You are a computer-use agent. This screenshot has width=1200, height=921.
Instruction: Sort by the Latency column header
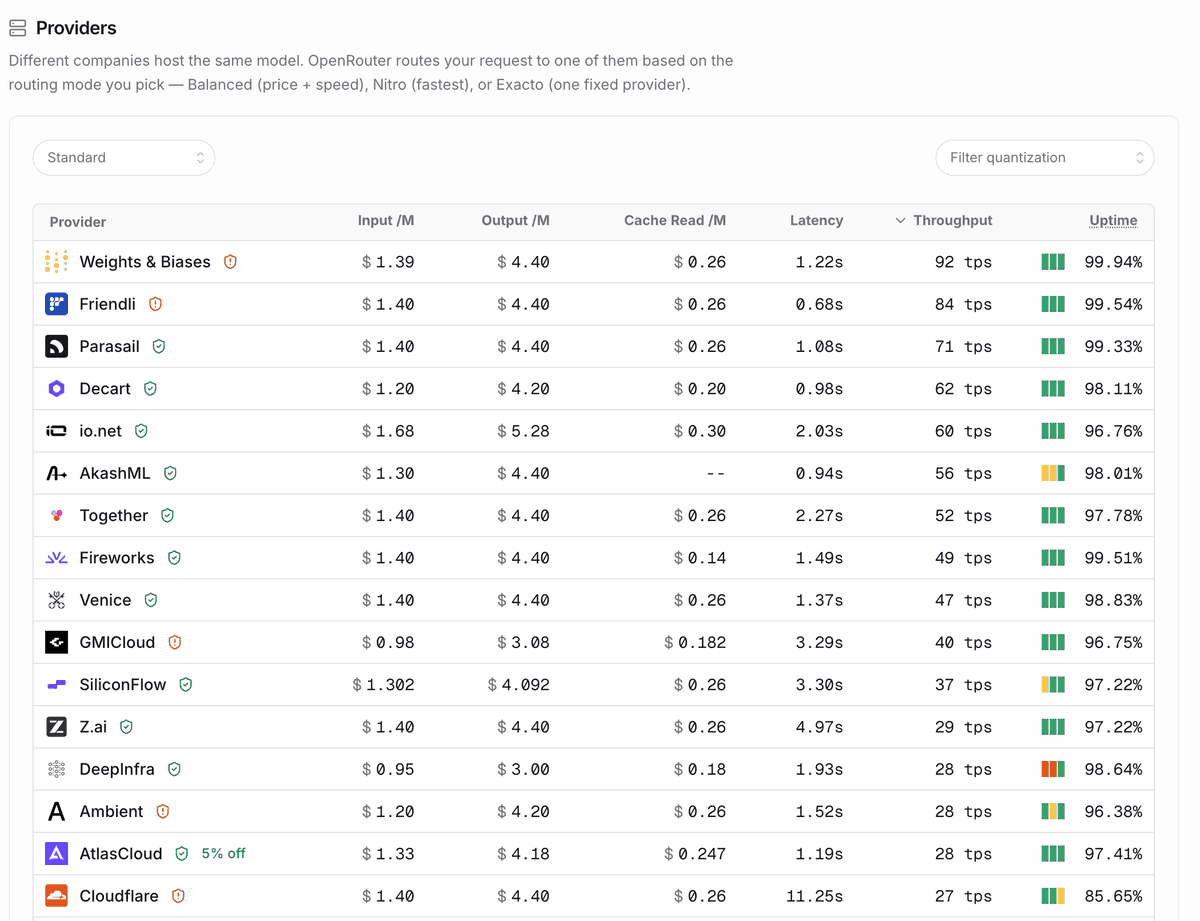coord(816,220)
